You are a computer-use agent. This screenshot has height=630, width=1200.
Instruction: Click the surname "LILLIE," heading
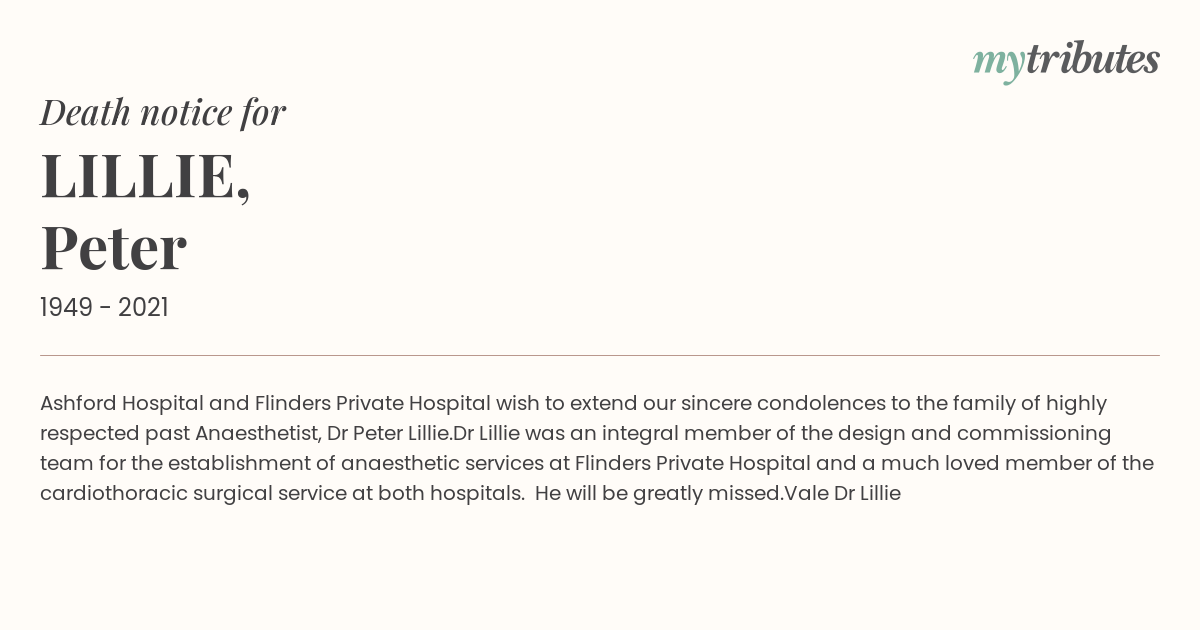tap(146, 177)
